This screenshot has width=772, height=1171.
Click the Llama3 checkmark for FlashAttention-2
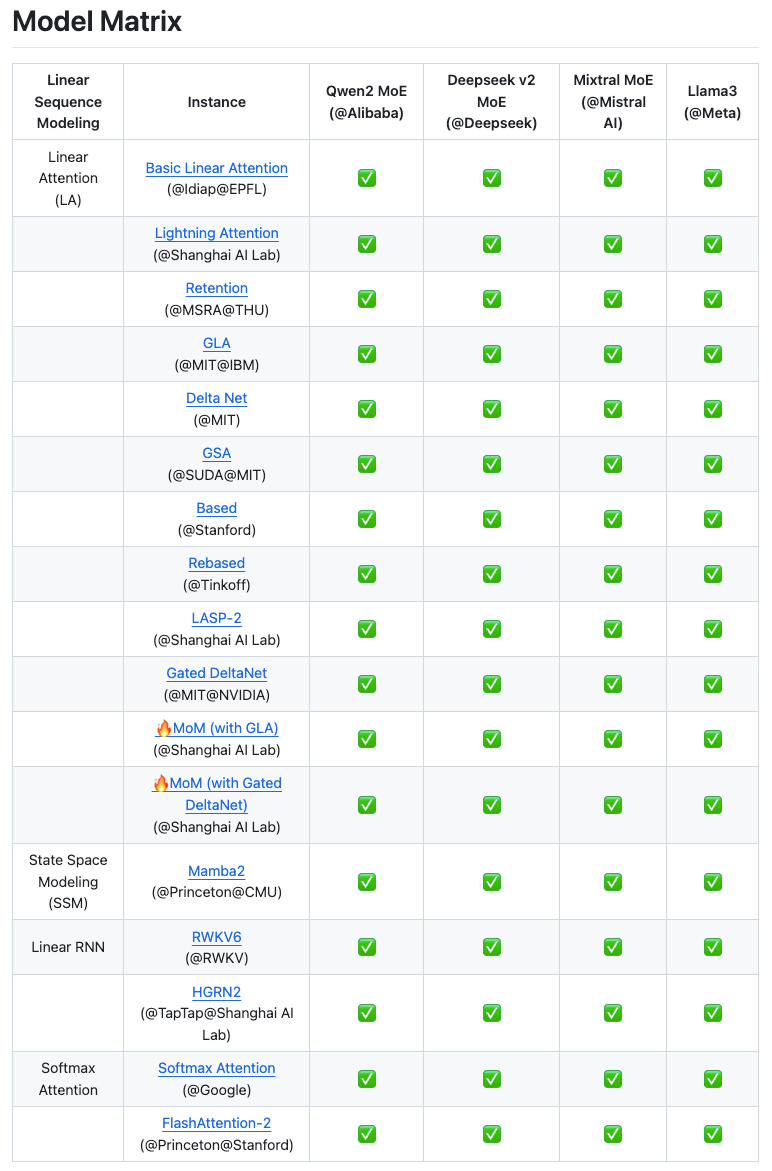pyautogui.click(x=712, y=1133)
